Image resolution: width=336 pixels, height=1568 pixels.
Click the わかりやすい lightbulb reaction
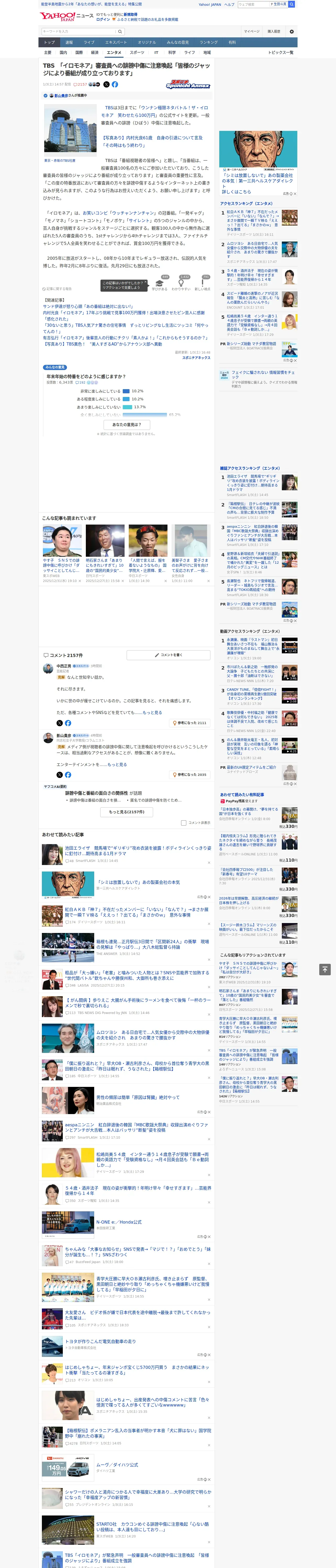(181, 285)
